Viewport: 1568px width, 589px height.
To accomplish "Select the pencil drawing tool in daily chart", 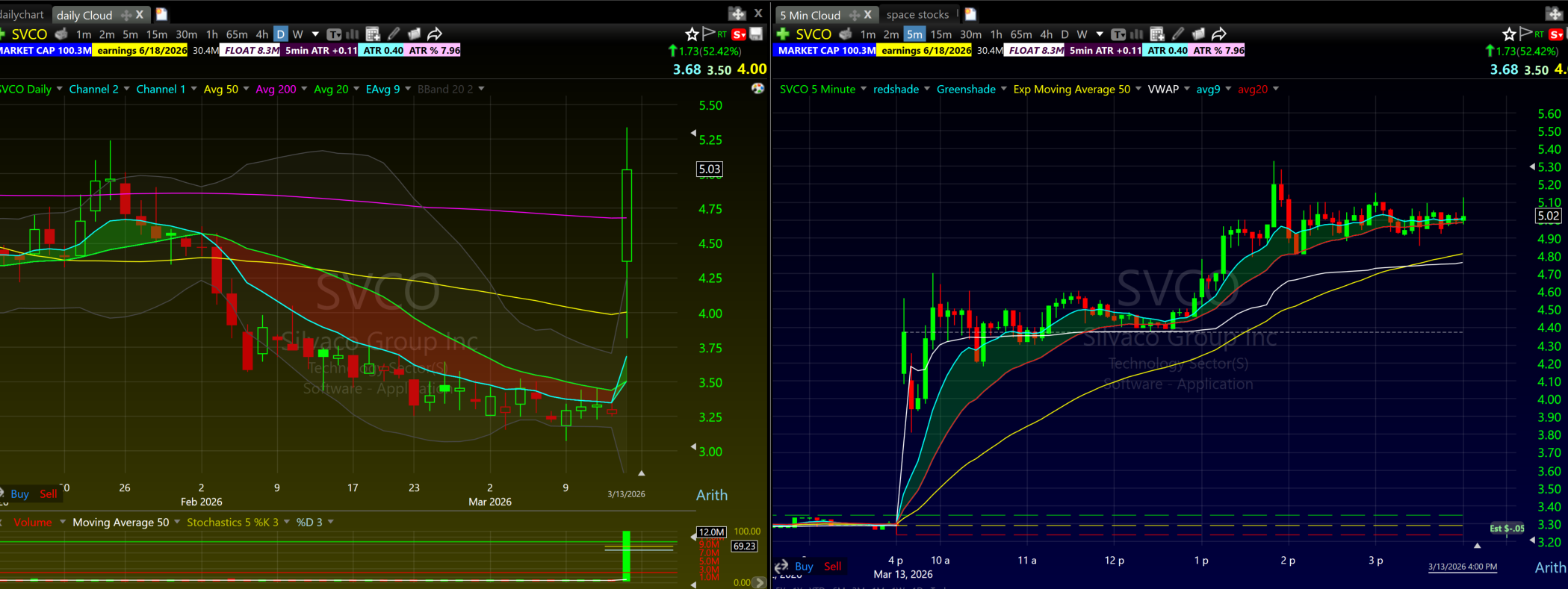I will tap(394, 34).
